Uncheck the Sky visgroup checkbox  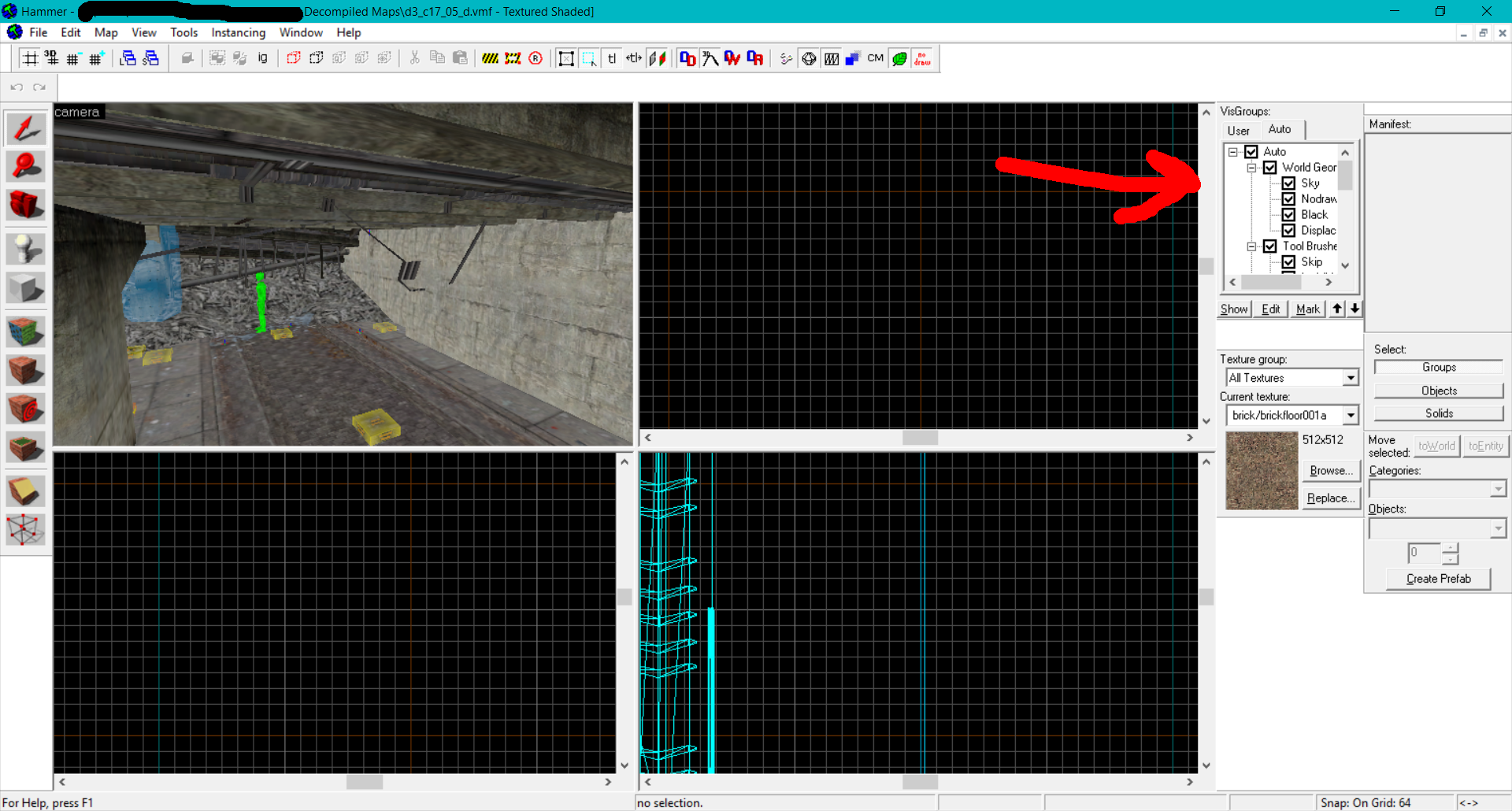click(x=1289, y=183)
